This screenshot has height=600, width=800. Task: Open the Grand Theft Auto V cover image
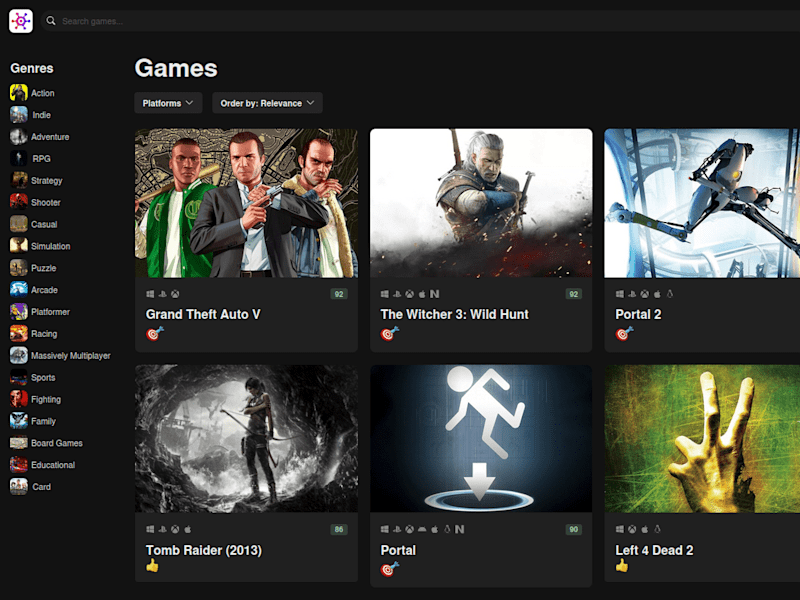point(246,203)
